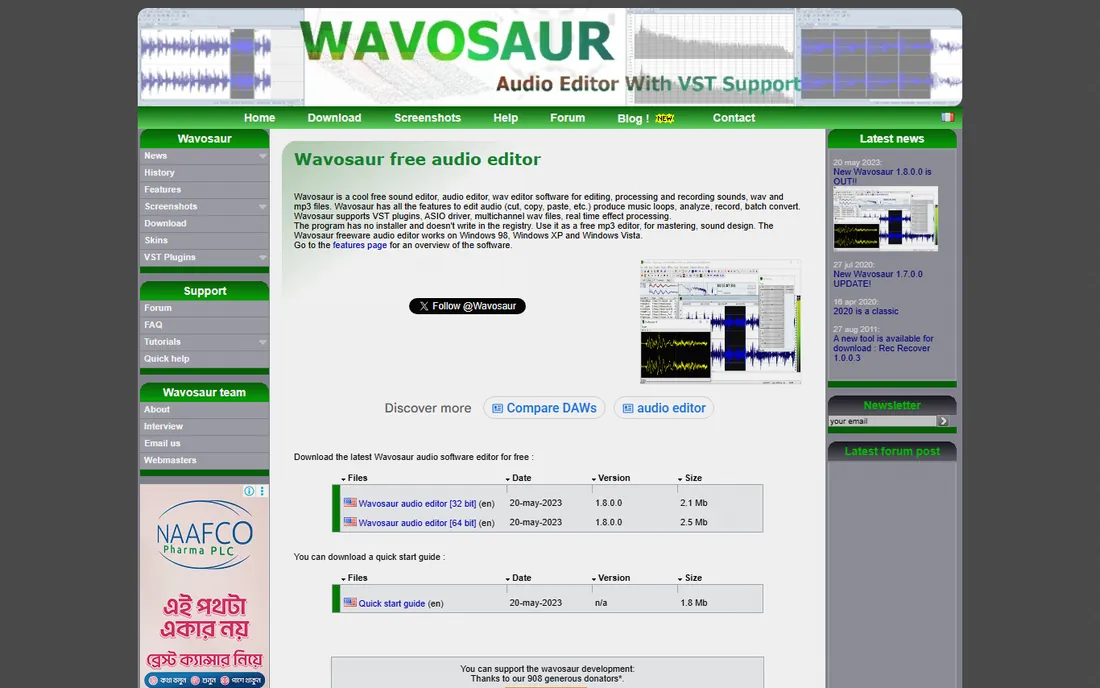This screenshot has width=1100, height=688.
Task: Click the French flag language icon
Action: coord(948,117)
